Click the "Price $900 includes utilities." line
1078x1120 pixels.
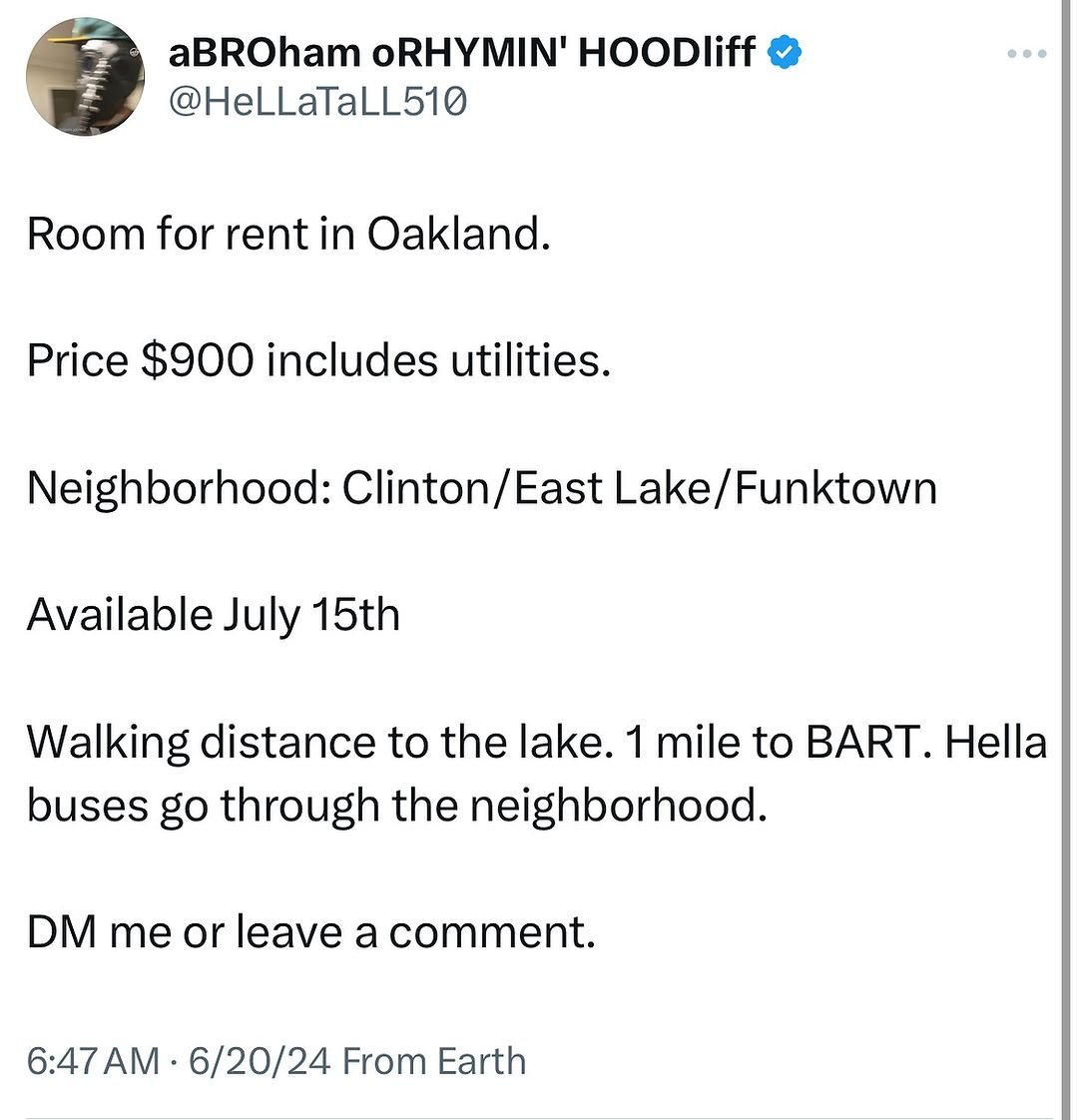(x=318, y=360)
